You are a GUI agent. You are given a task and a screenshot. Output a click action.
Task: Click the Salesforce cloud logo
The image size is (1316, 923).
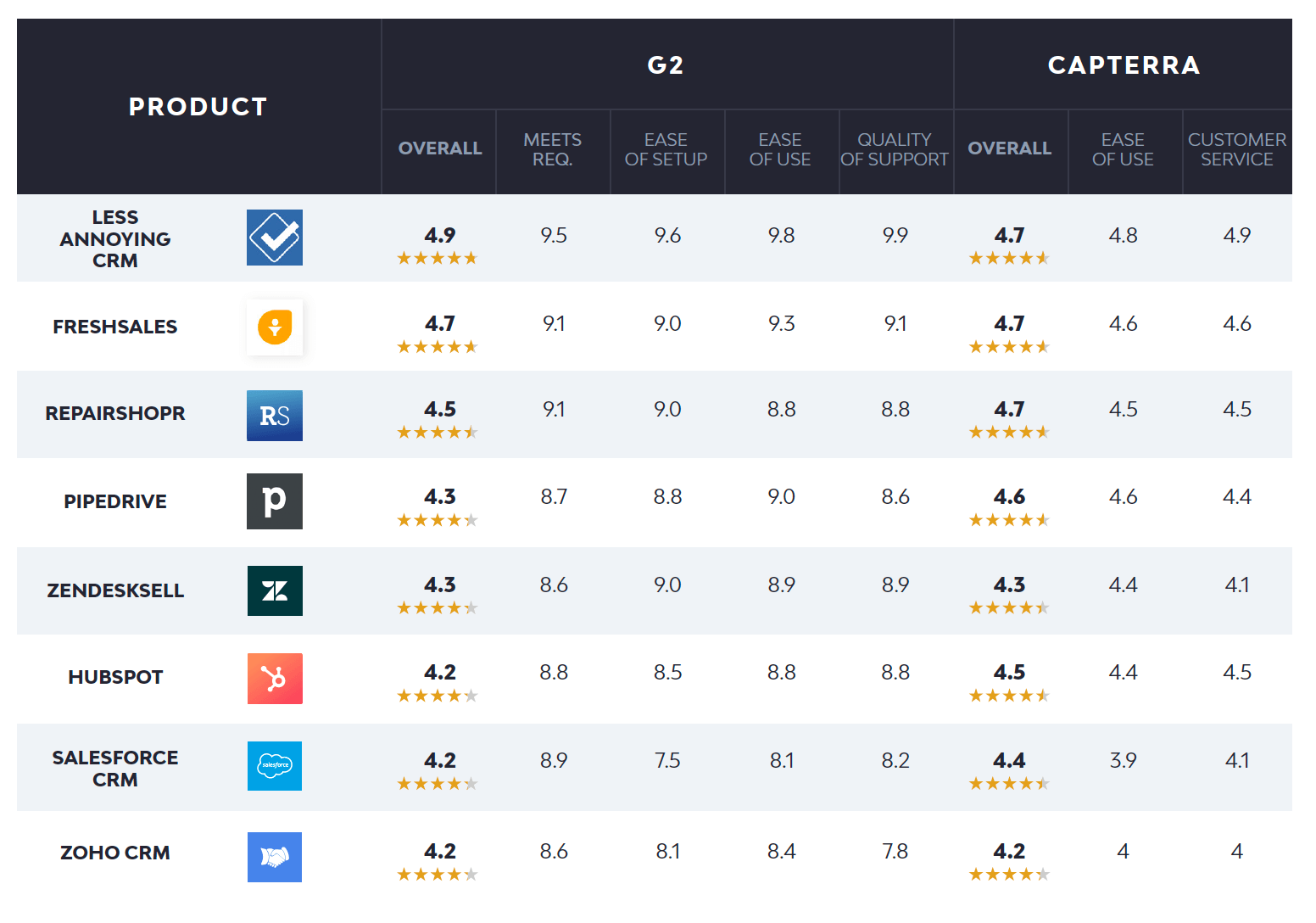pyautogui.click(x=274, y=766)
